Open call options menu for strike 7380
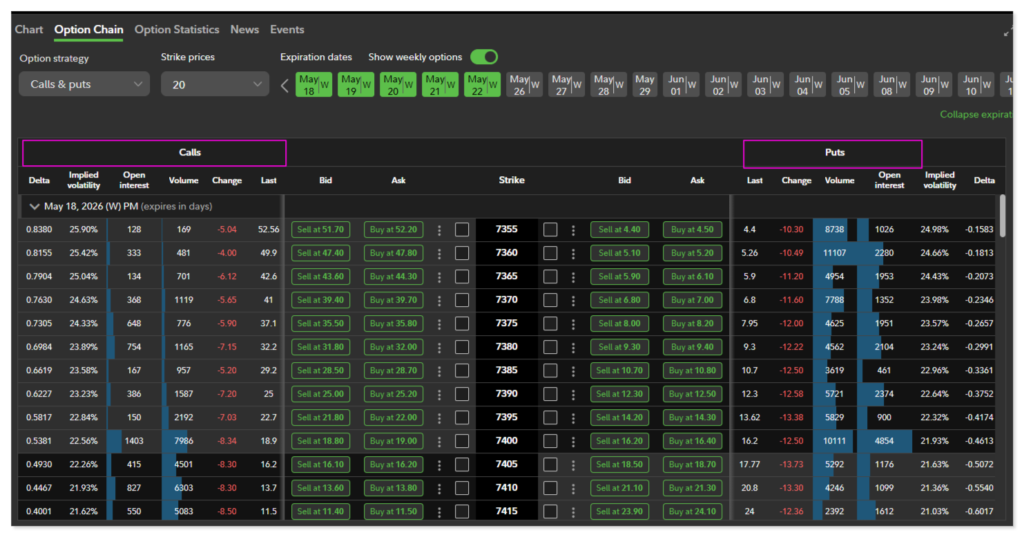The image size is (1024, 537). [x=440, y=348]
